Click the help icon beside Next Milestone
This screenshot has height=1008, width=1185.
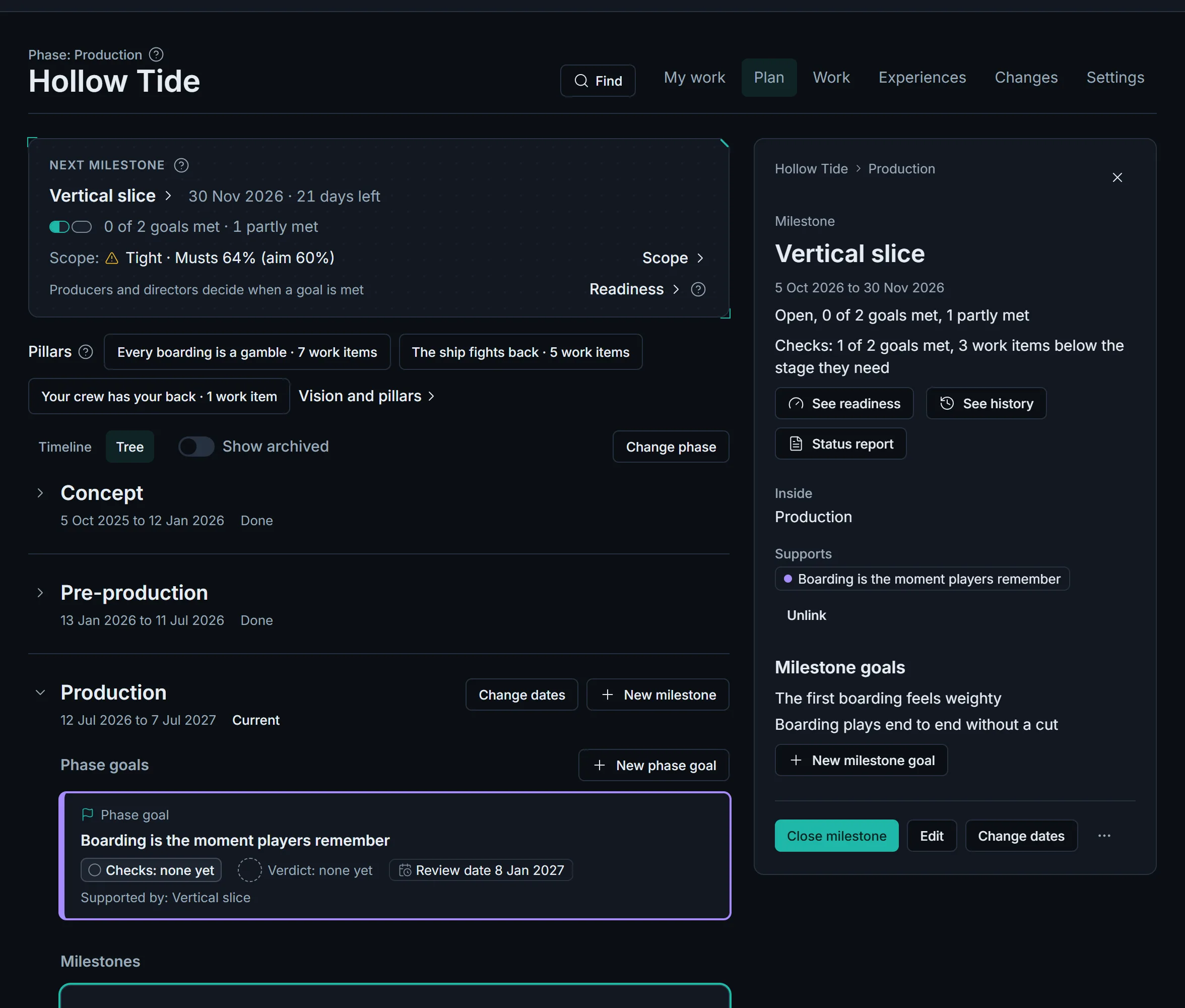181,165
